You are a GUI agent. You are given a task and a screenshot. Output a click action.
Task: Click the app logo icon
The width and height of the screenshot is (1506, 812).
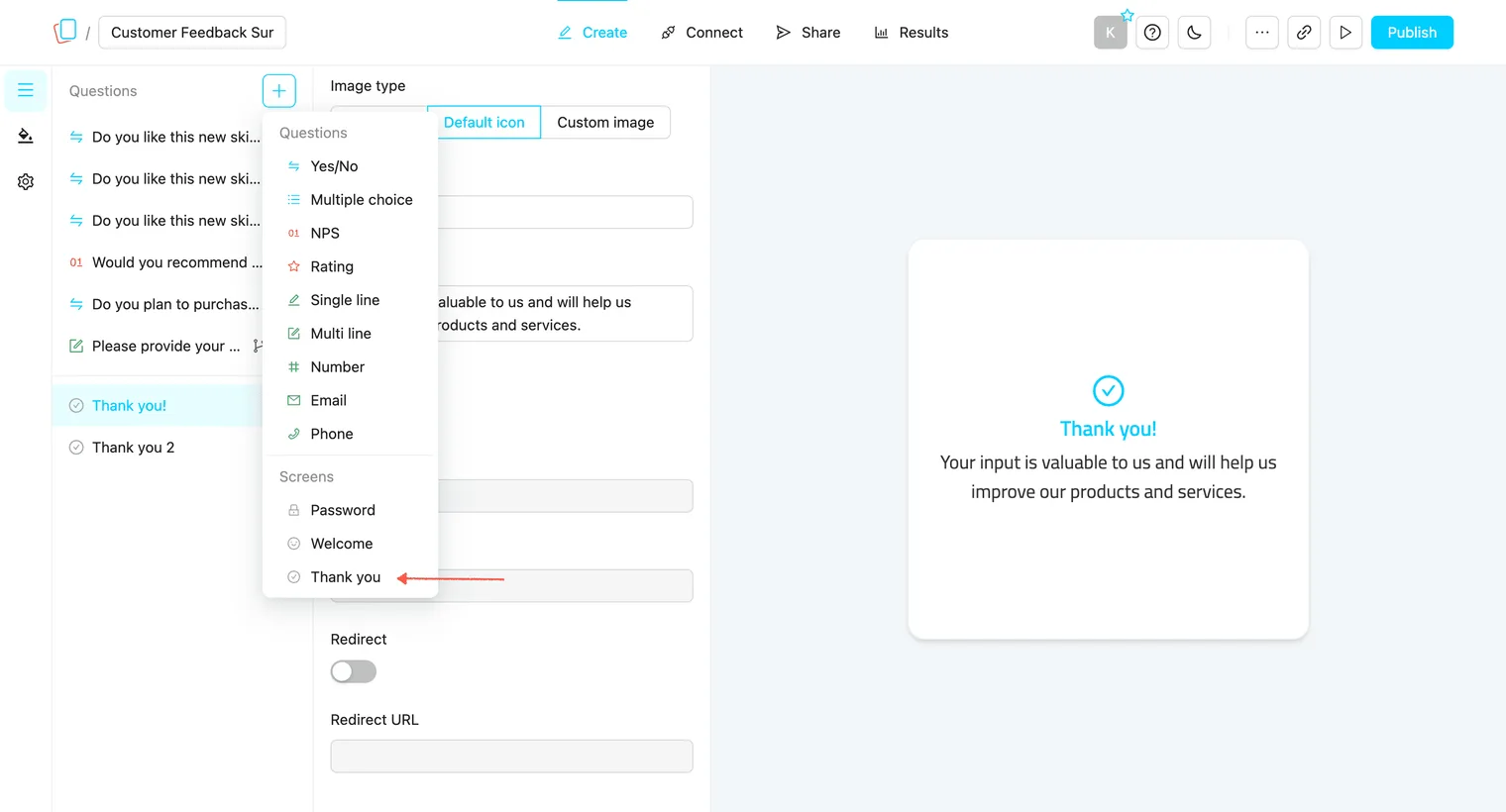(x=65, y=32)
